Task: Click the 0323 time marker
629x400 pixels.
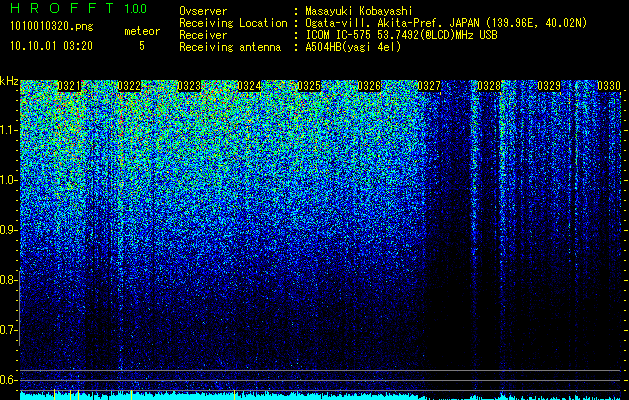Action: [x=189, y=86]
